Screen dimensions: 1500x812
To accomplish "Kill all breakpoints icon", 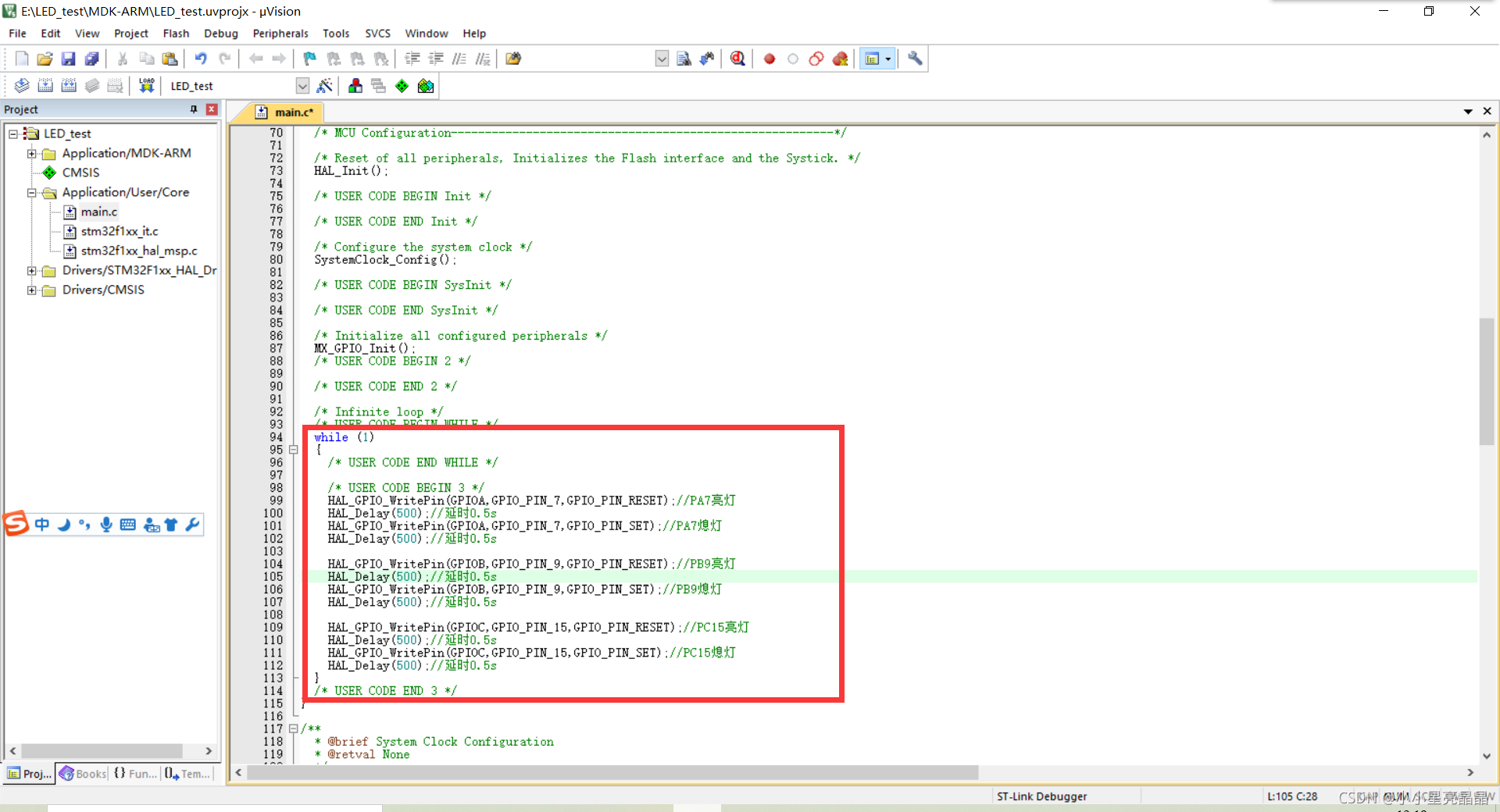I will pyautogui.click(x=840, y=59).
